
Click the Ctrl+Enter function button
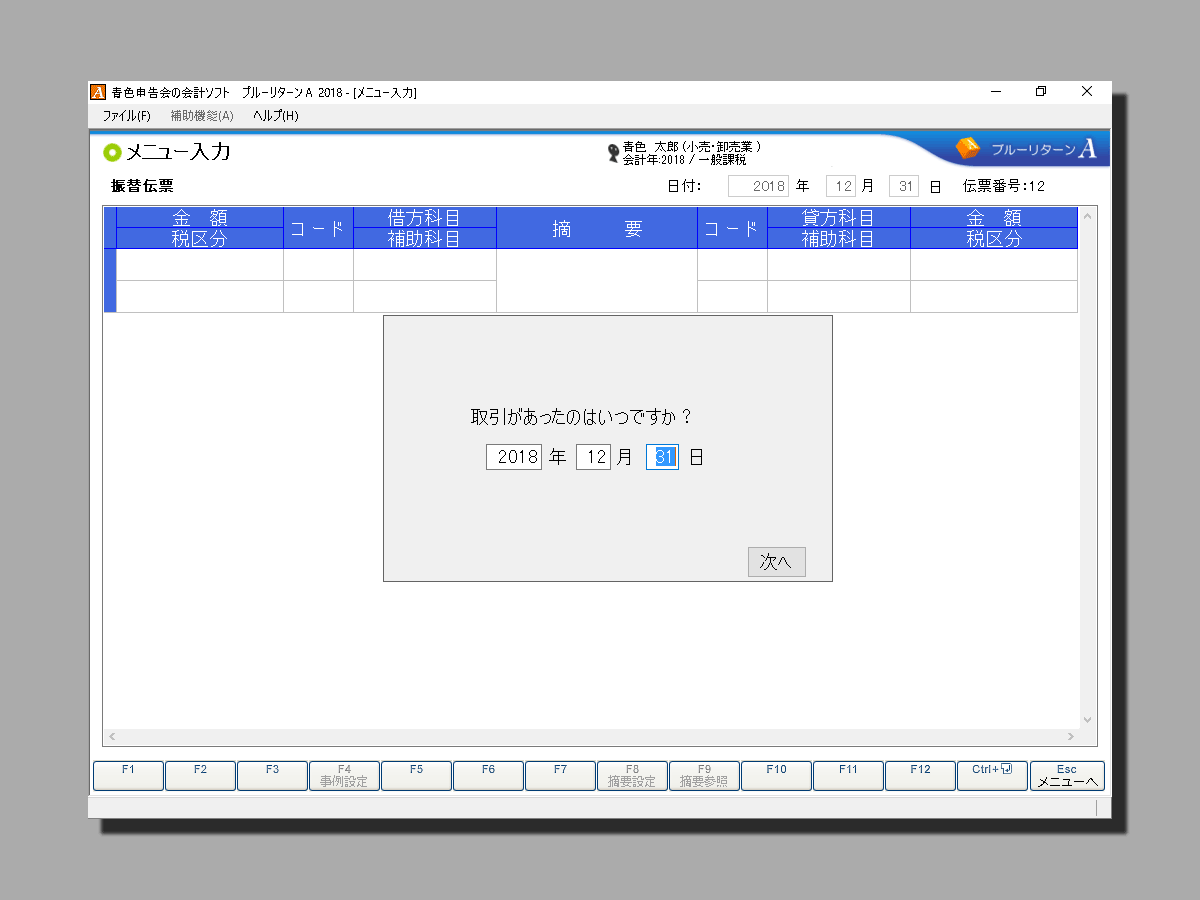coord(992,776)
